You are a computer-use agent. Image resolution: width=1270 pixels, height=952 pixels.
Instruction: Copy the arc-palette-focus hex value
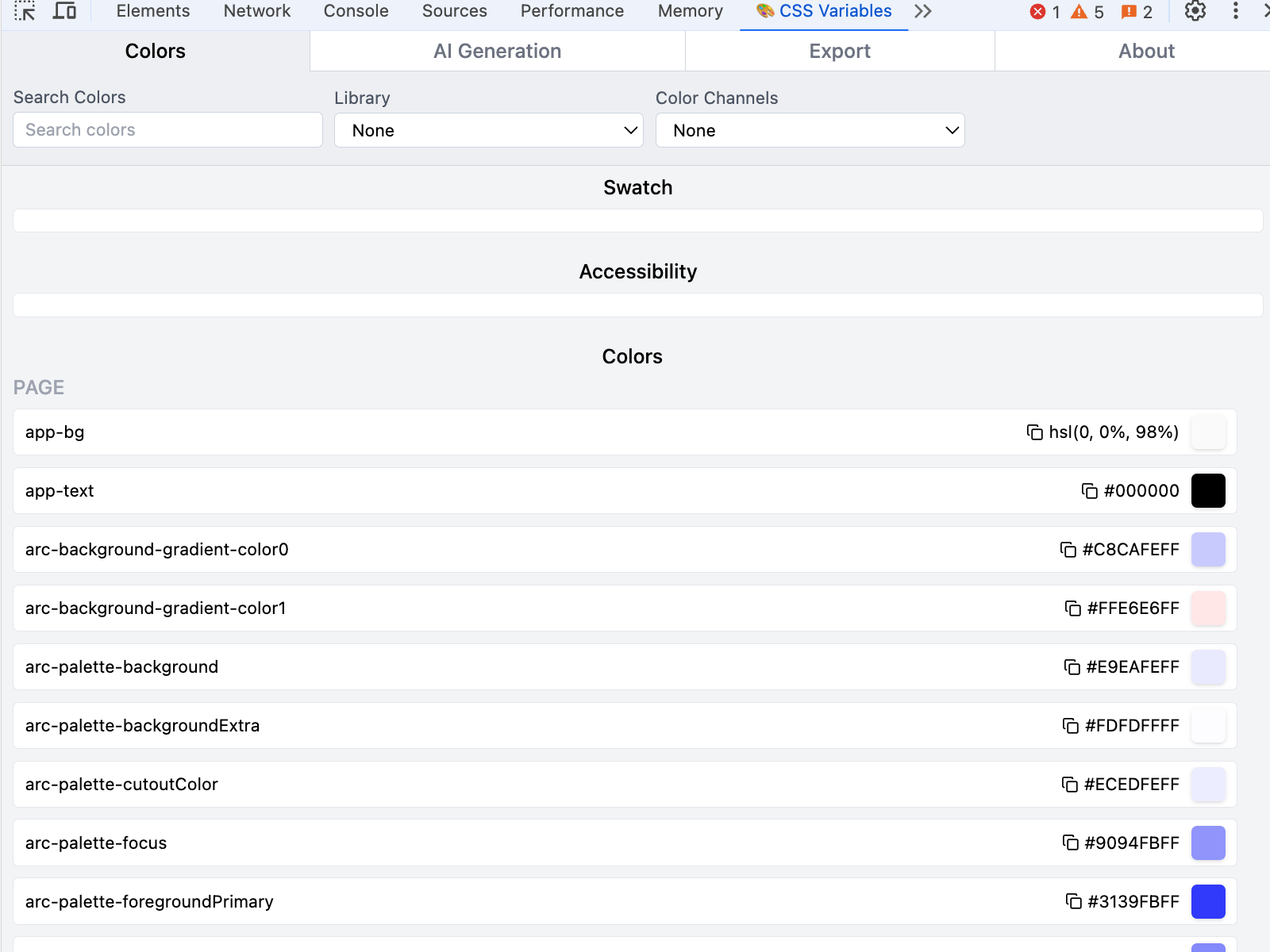1070,843
